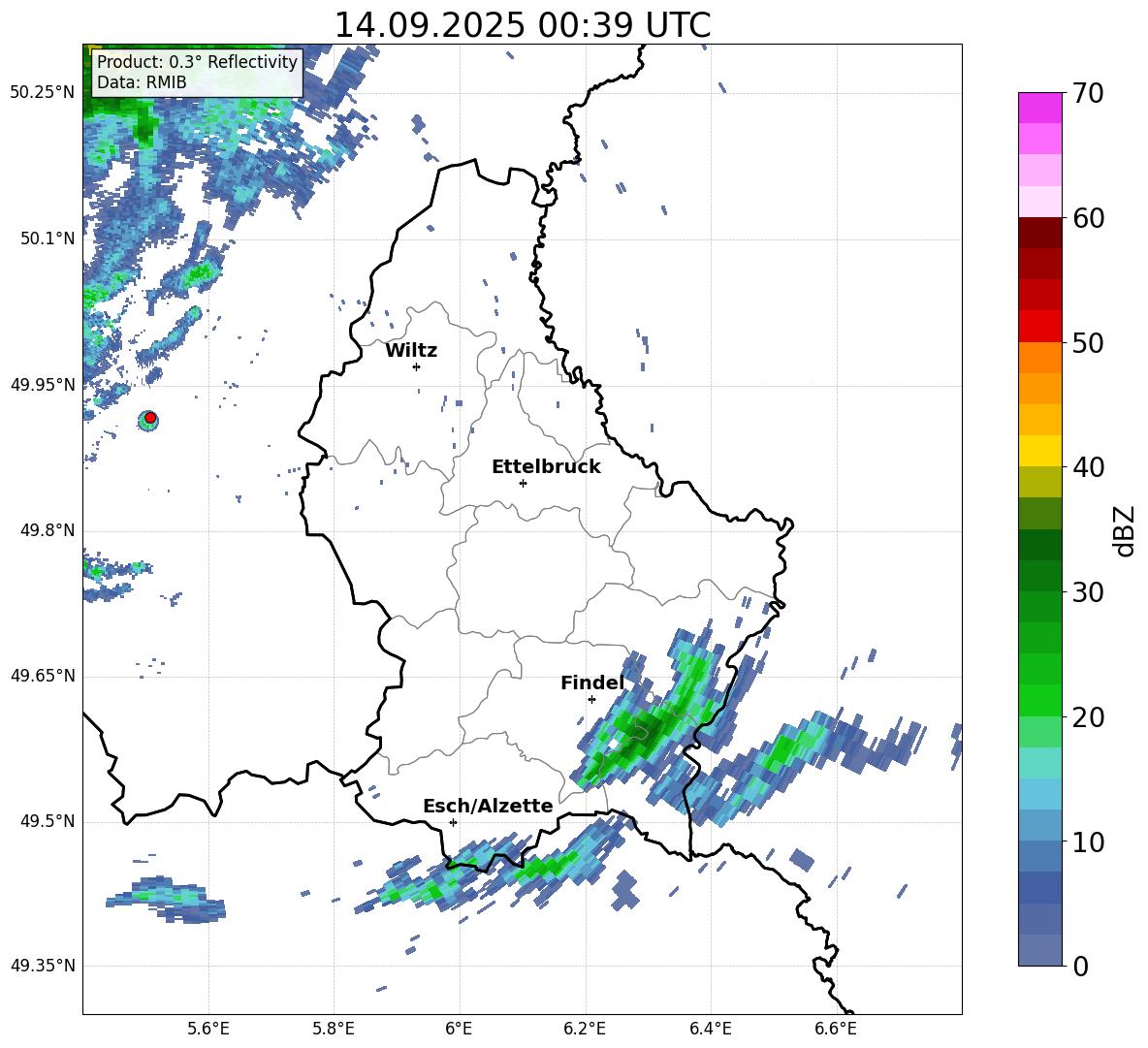Click the 5.8°E longitude label
Image resolution: width=1148 pixels, height=1048 pixels.
(334, 1029)
